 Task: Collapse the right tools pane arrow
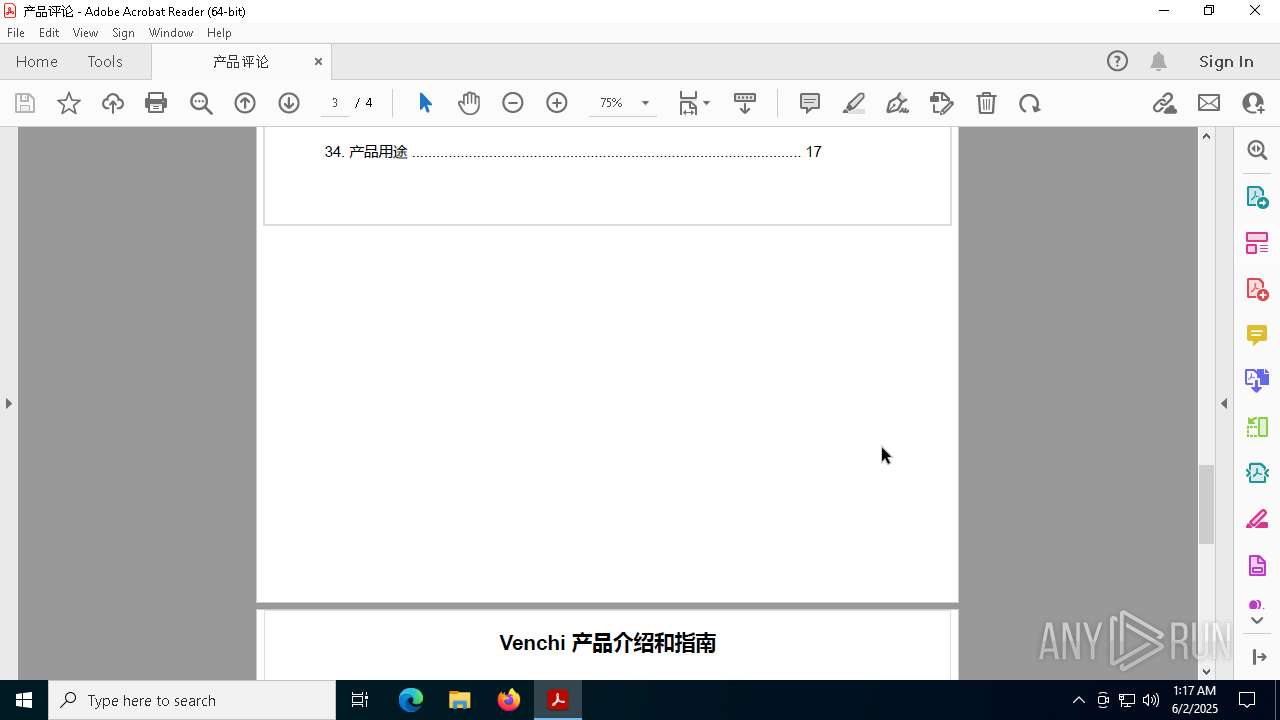[x=1224, y=403]
